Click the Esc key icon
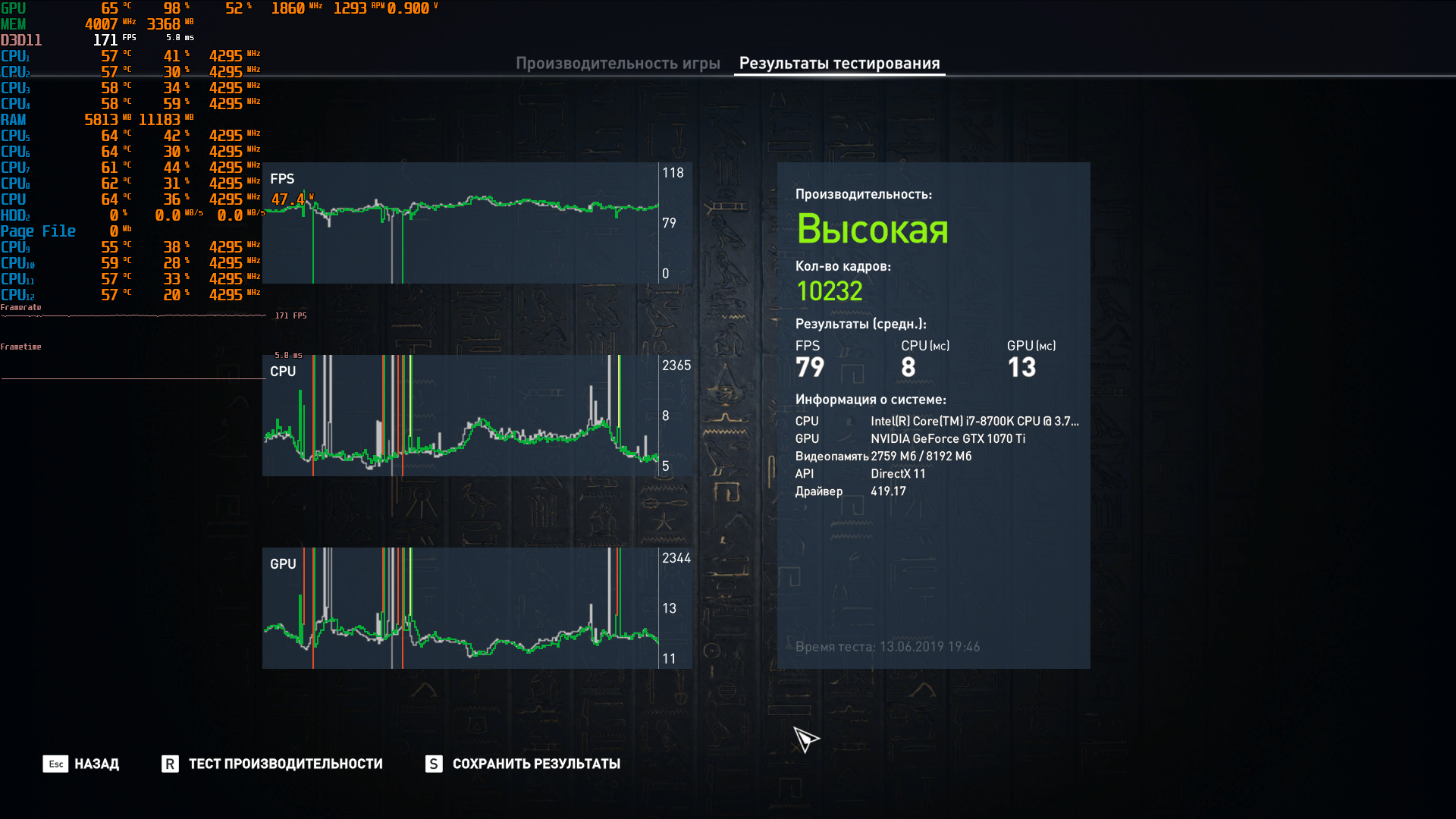This screenshot has height=819, width=1456. coord(55,764)
